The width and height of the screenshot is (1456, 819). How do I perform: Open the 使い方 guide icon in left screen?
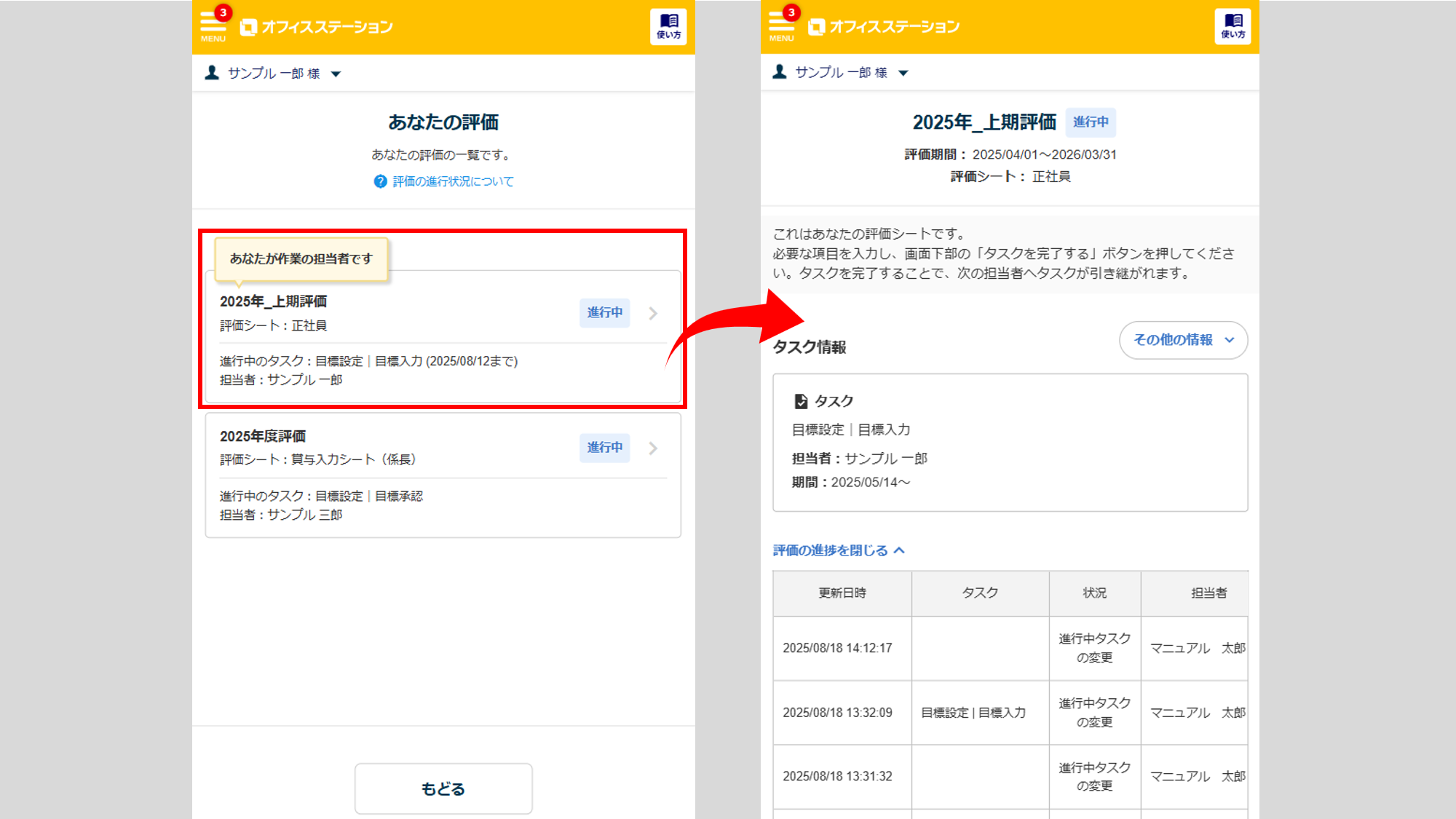668,27
